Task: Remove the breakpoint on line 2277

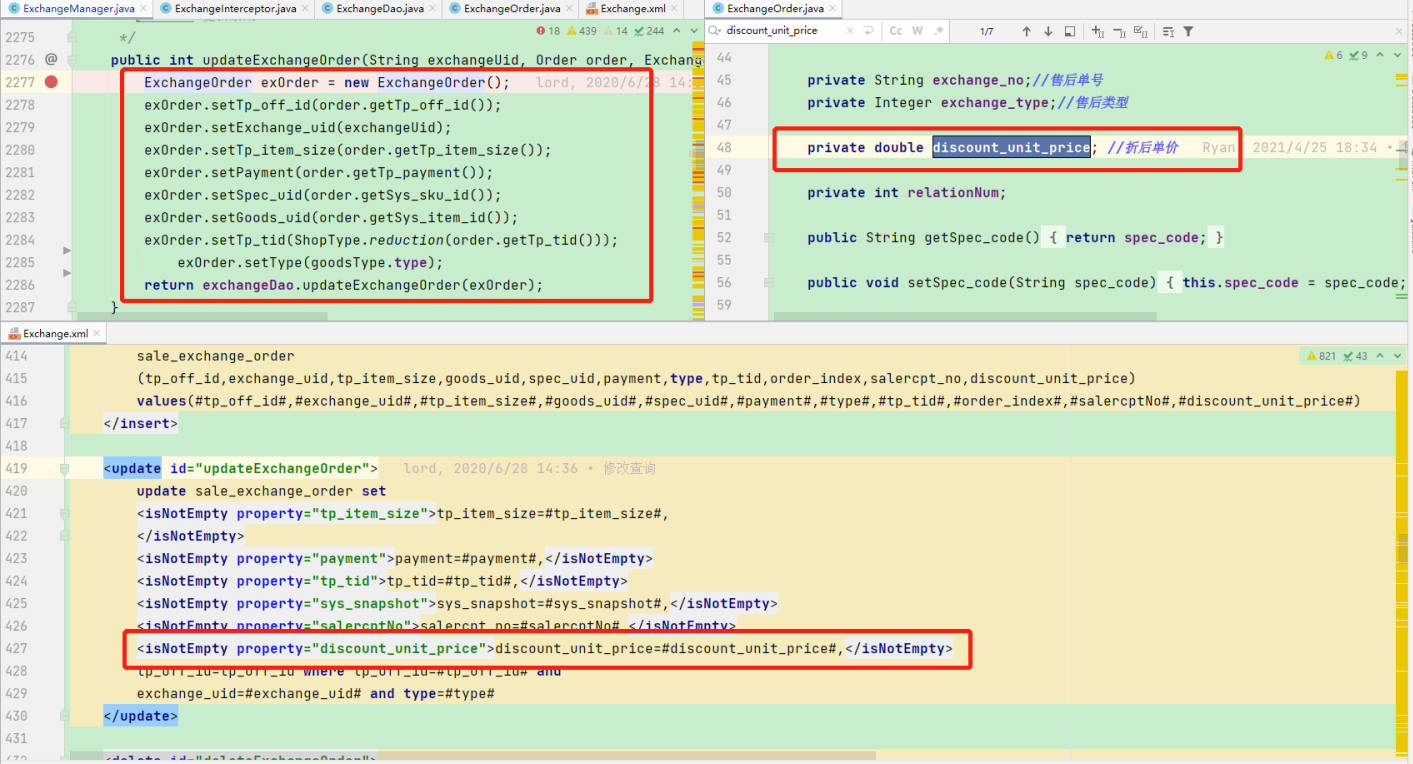Action: [51, 82]
